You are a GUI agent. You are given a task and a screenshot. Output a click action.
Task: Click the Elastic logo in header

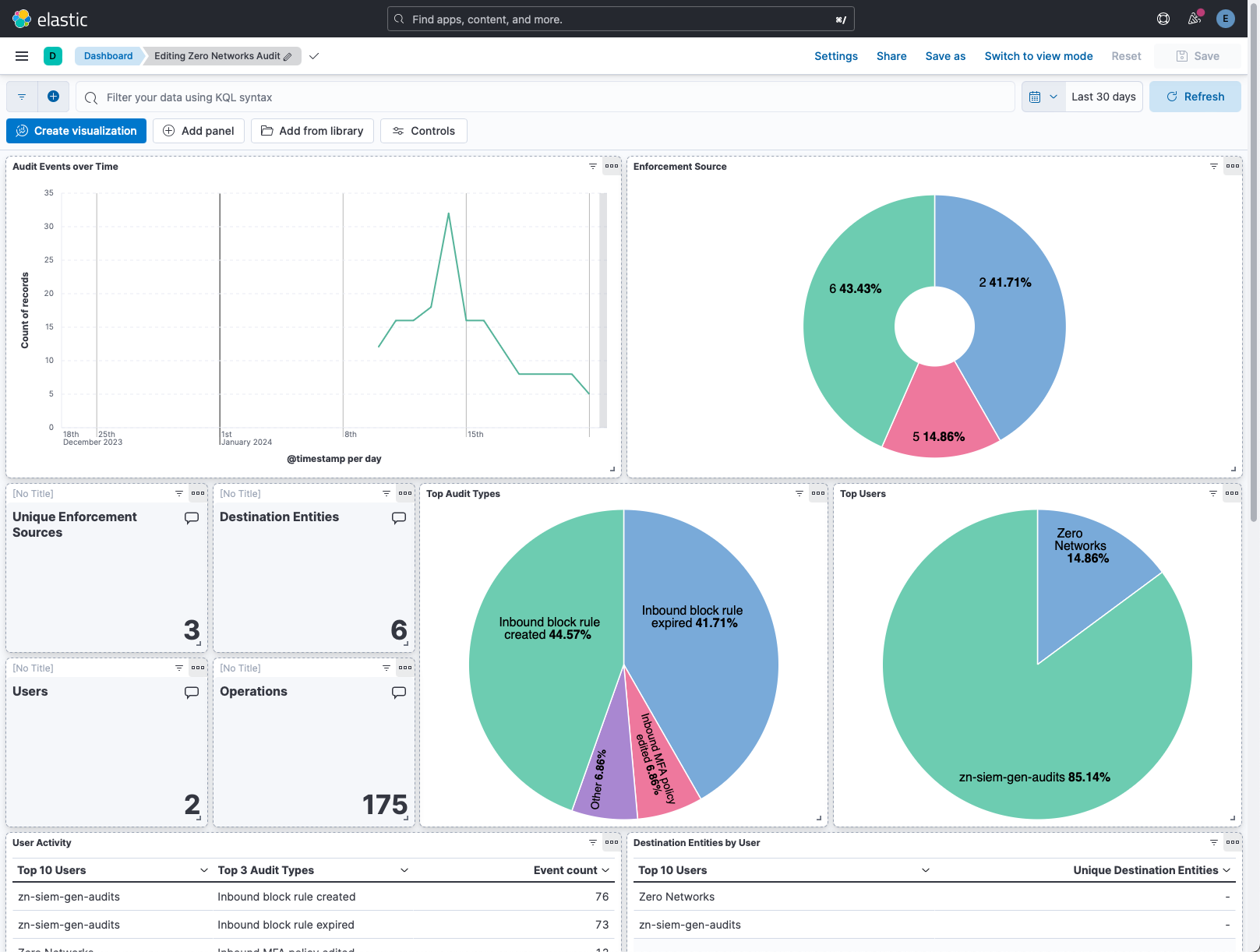coord(50,19)
